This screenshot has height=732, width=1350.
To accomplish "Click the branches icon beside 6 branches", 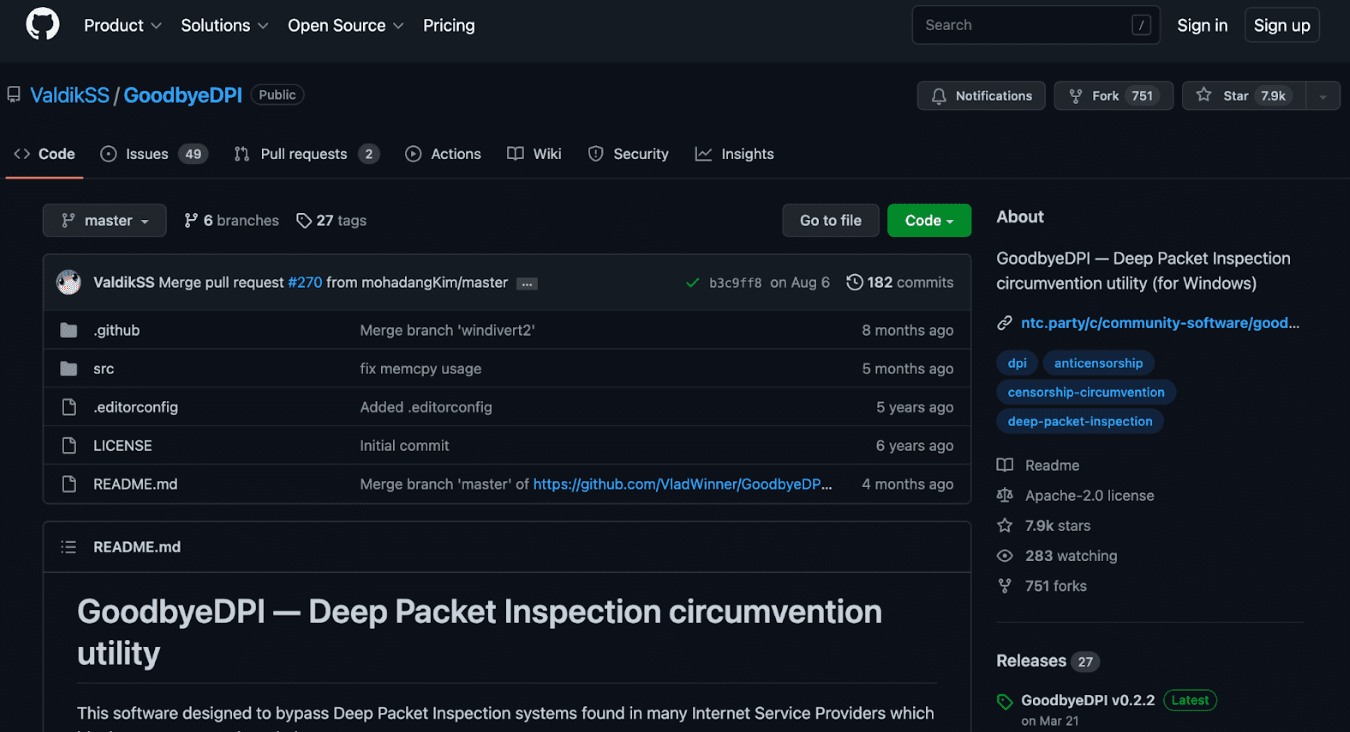I will click(x=191, y=220).
